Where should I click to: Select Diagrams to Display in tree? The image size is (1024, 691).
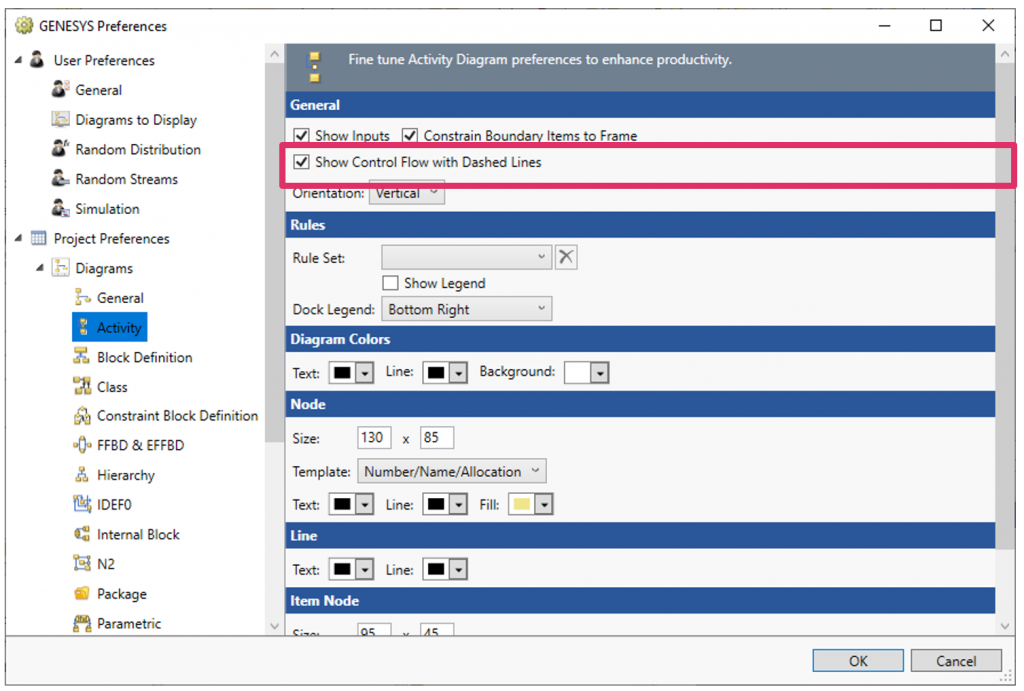coord(136,120)
